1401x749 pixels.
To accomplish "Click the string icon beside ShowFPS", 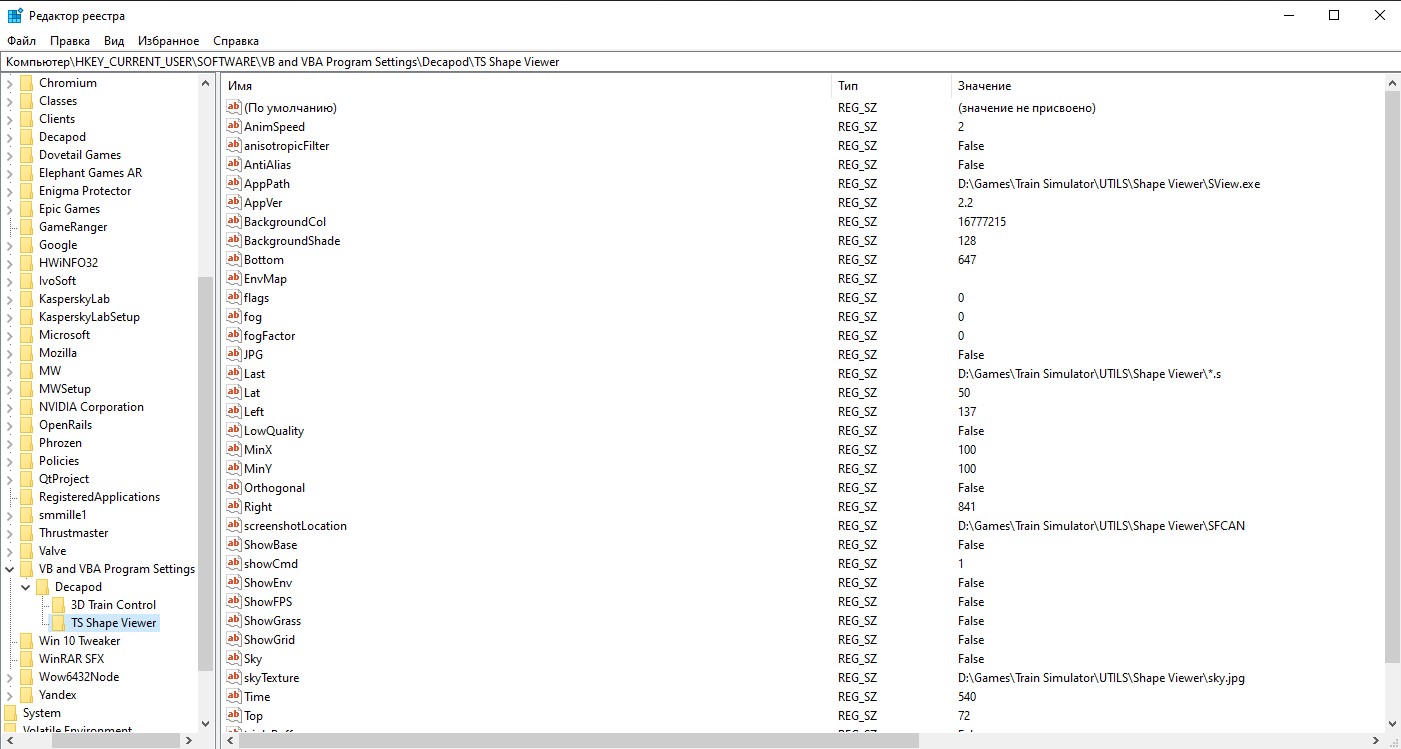I will pyautogui.click(x=234, y=602).
